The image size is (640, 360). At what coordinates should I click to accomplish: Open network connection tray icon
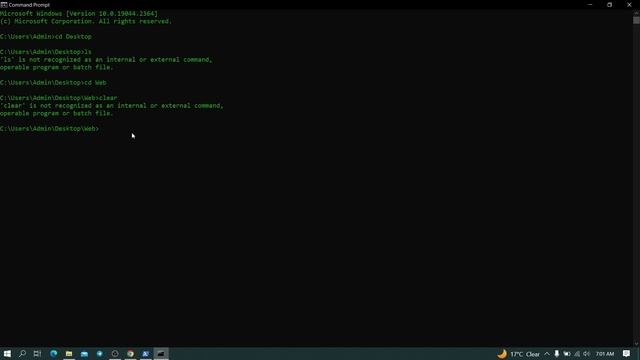[x=577, y=354]
